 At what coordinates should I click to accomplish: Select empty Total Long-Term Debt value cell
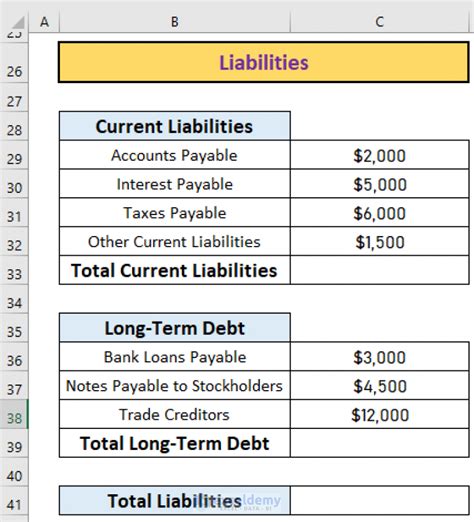pos(380,443)
